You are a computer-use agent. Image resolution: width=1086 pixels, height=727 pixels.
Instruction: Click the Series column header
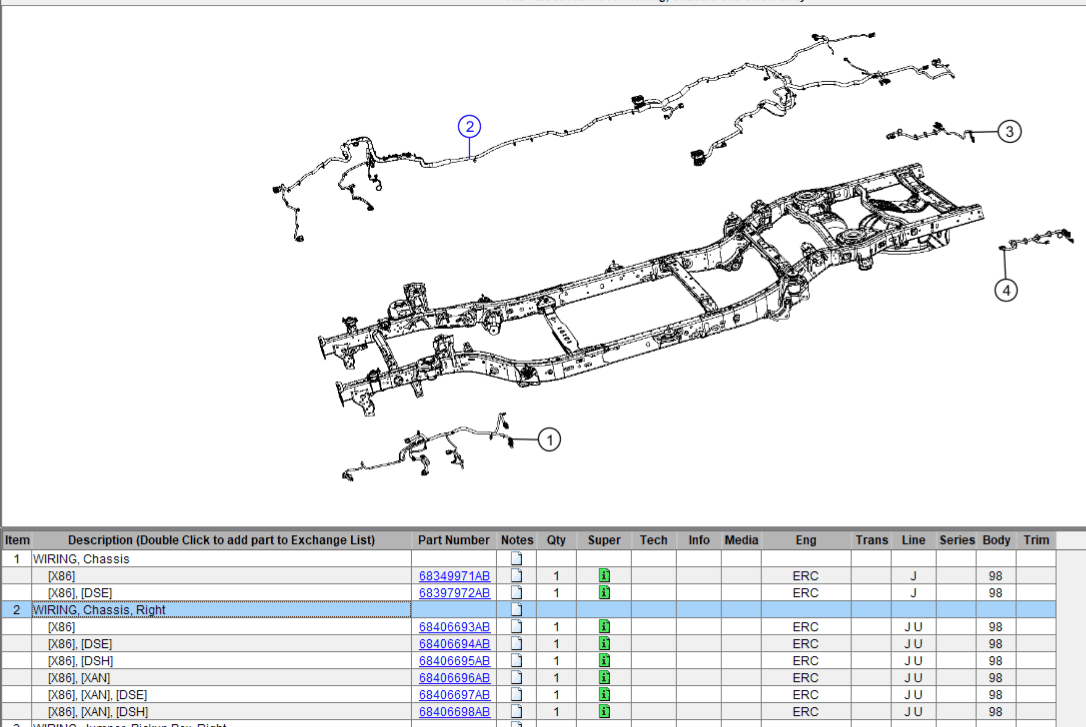coord(957,540)
